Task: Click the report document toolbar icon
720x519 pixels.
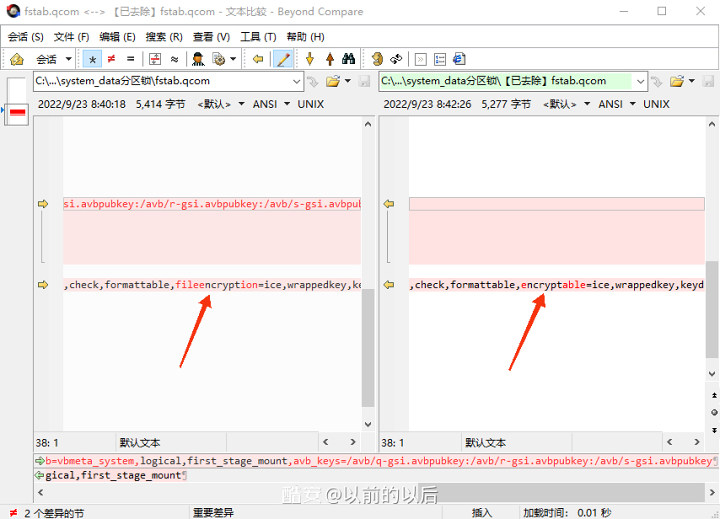Action: (x=459, y=59)
